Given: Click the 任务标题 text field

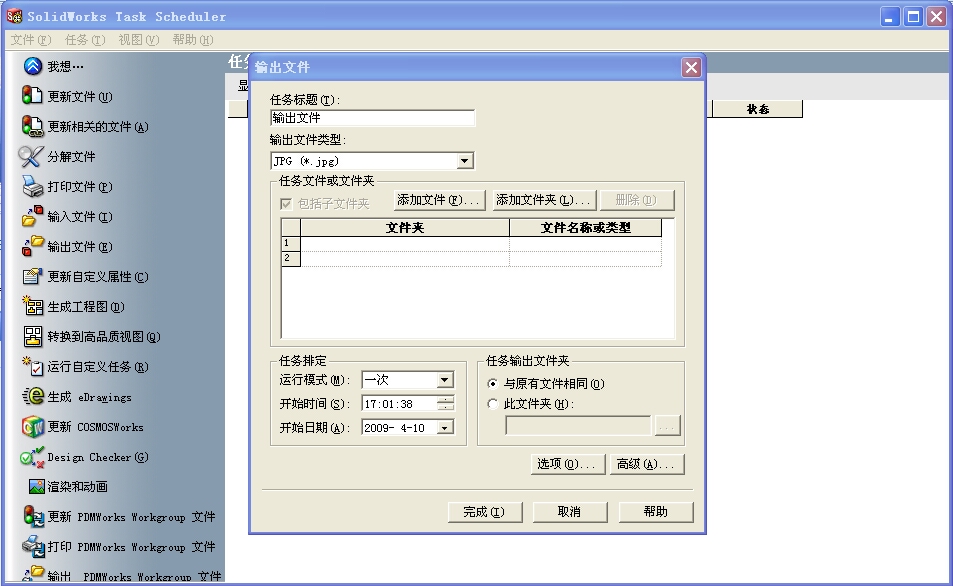Looking at the screenshot, I should tap(373, 118).
